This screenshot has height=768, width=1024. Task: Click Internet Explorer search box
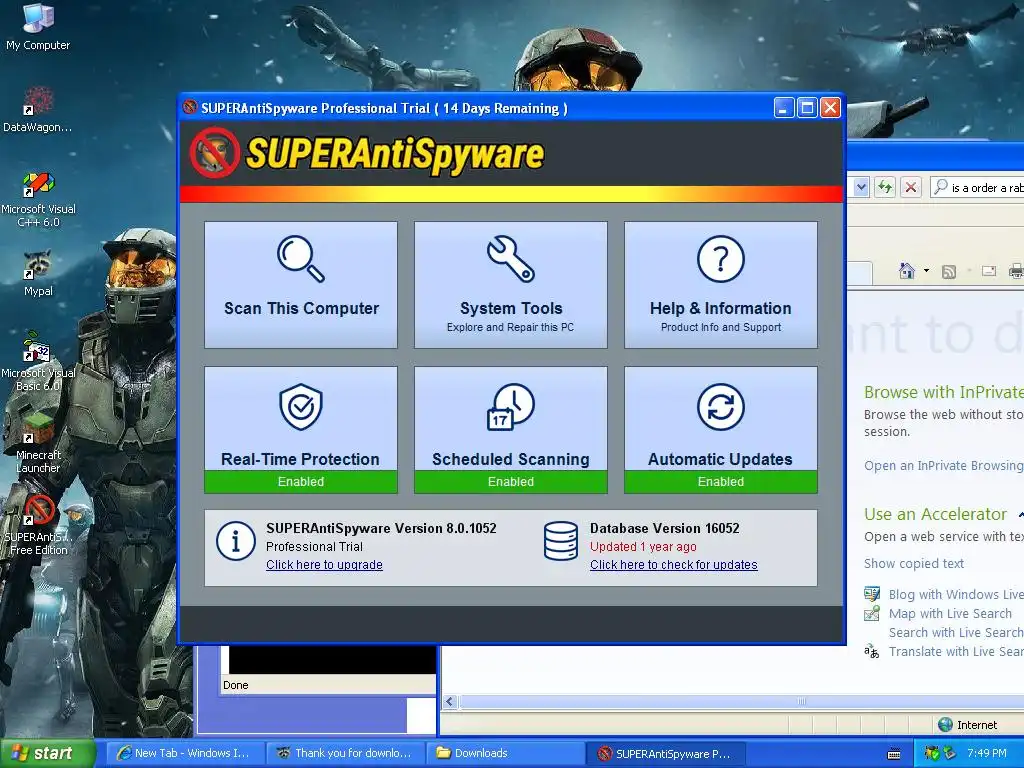[x=978, y=187]
